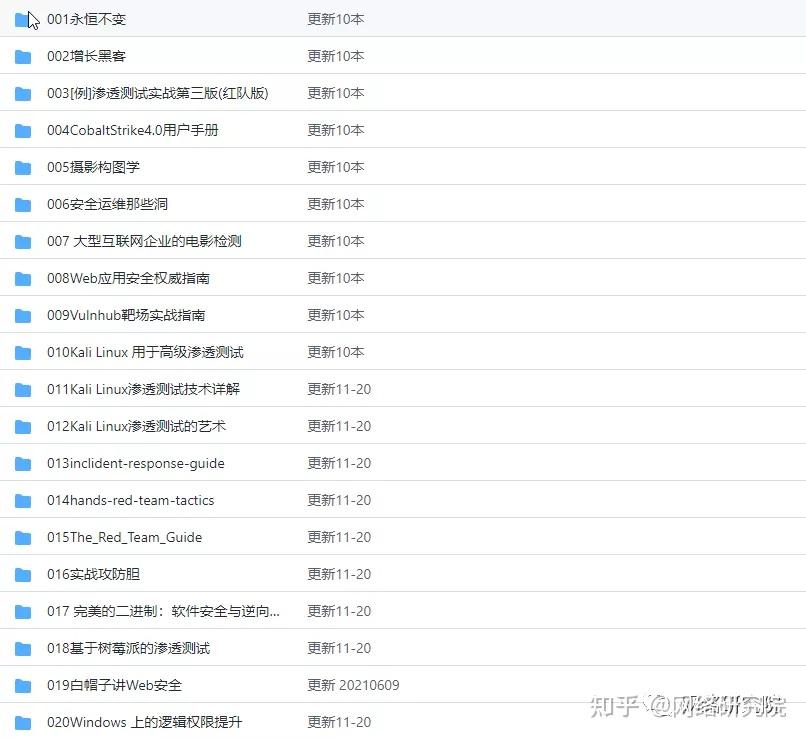Click folder icon for 014hands-red-team-tactics
Image resolution: width=806 pixels, height=739 pixels.
(23, 501)
